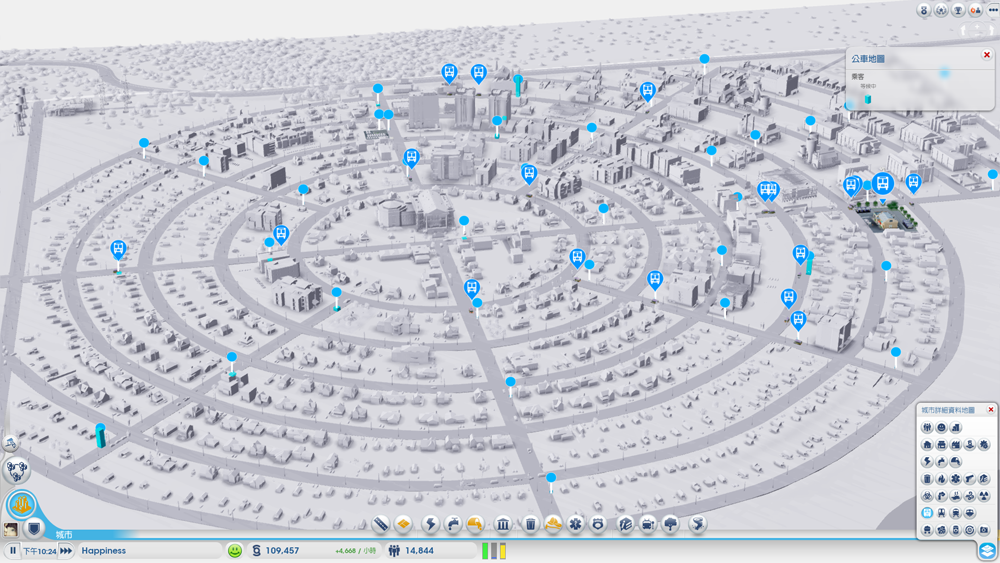The image size is (1000, 563).
Task: Toggle the Land value data map
Action: (955, 427)
